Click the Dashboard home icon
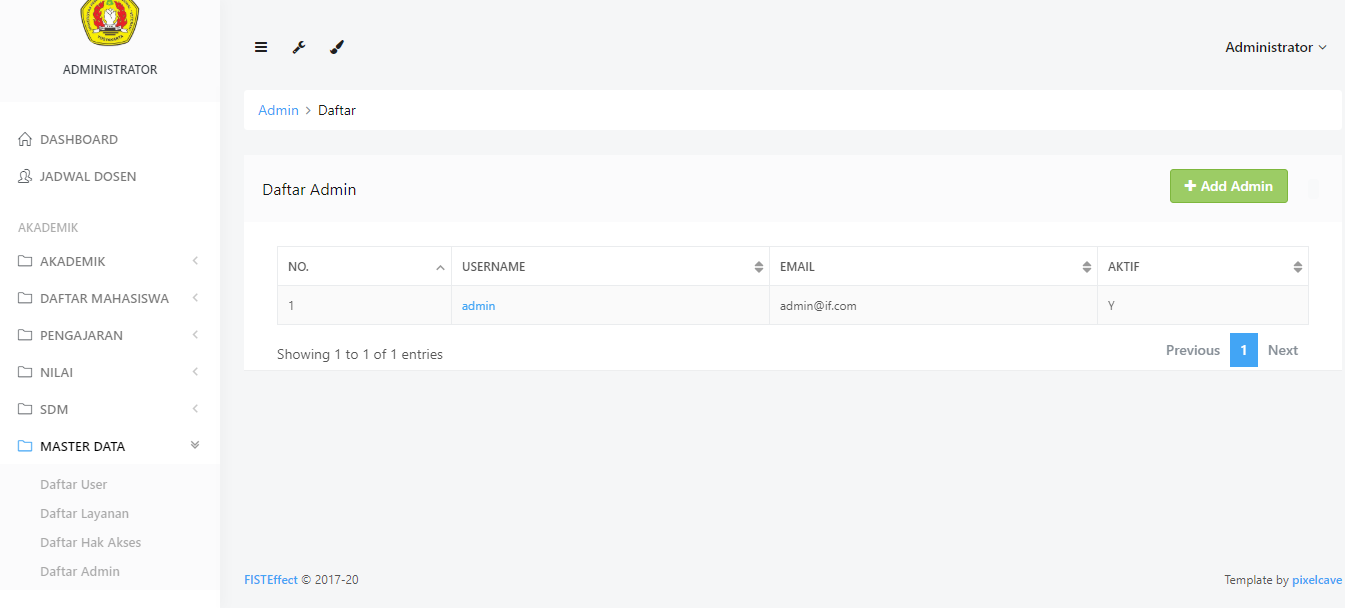 [26, 140]
